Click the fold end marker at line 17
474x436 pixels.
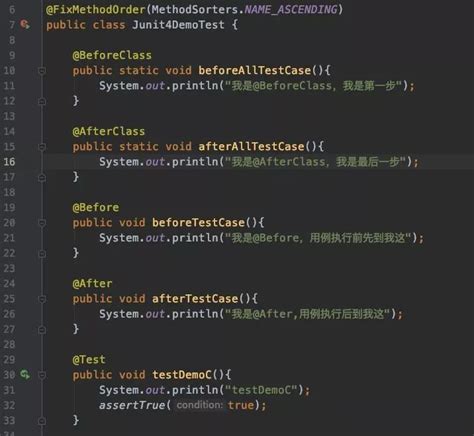(42, 177)
